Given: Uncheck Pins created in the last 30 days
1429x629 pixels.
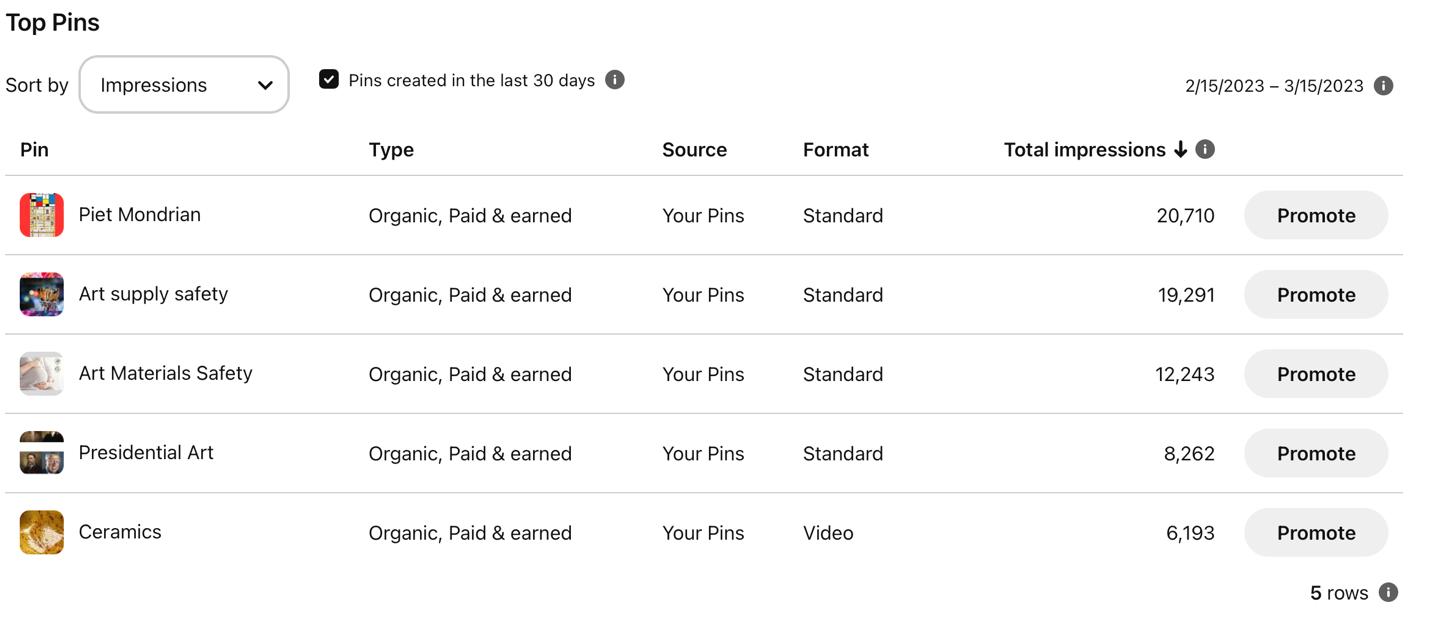Looking at the screenshot, I should click(329, 80).
